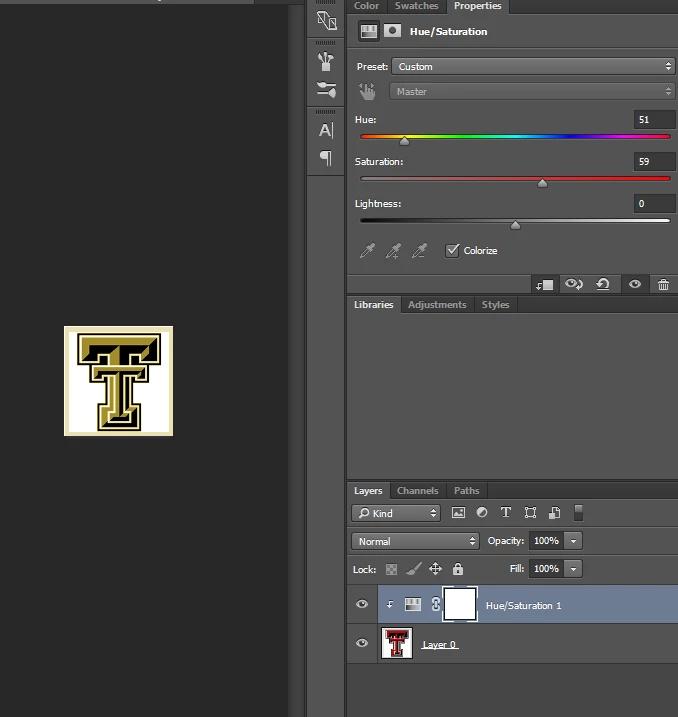Click the Hue/Saturation 1 layer name
678x717 pixels.
tap(523, 605)
